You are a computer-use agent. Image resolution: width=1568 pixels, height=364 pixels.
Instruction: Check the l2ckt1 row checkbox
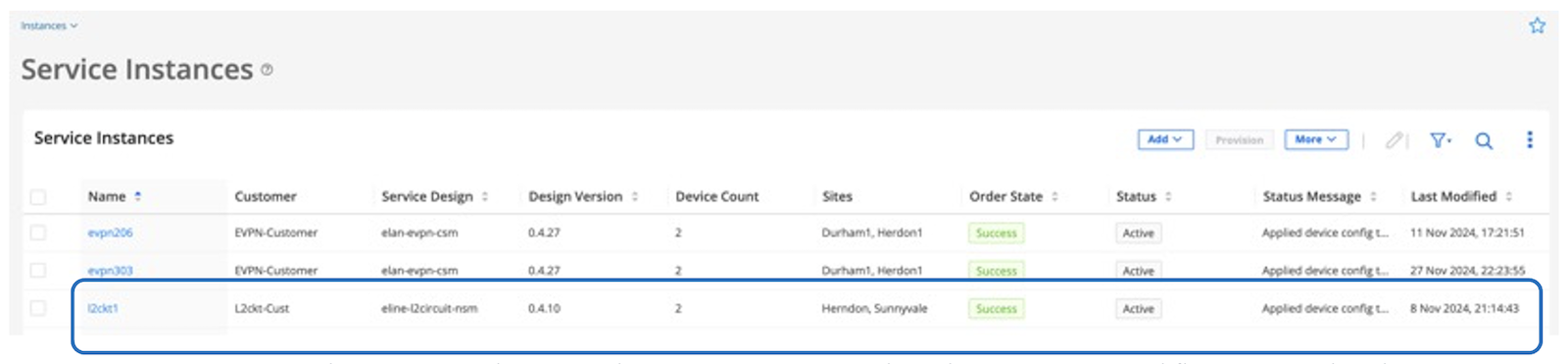click(38, 308)
